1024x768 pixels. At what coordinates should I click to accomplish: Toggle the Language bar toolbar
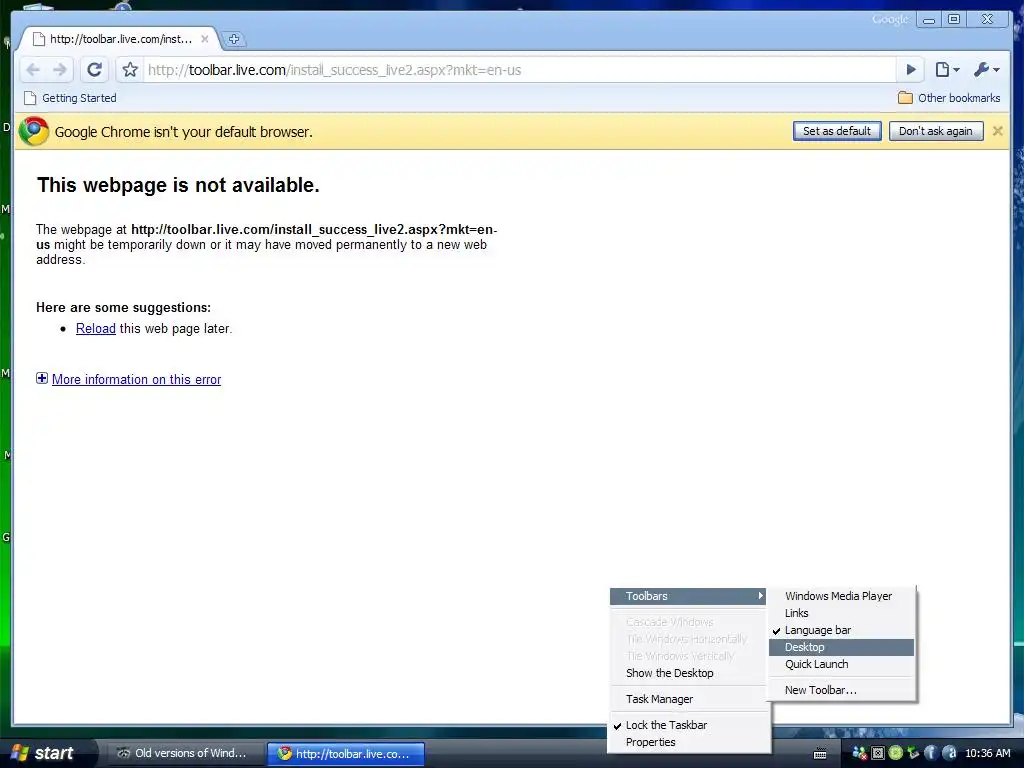click(x=841, y=630)
